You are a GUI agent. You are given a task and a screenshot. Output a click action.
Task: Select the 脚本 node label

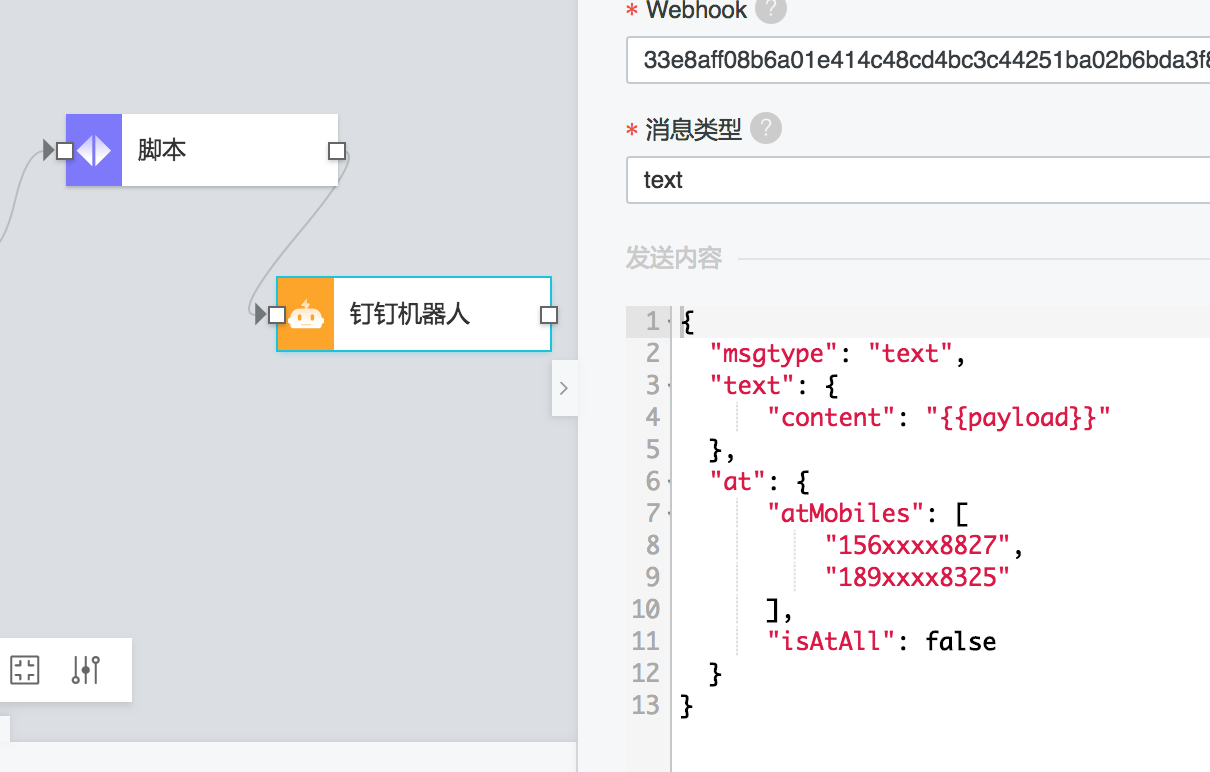(162, 150)
